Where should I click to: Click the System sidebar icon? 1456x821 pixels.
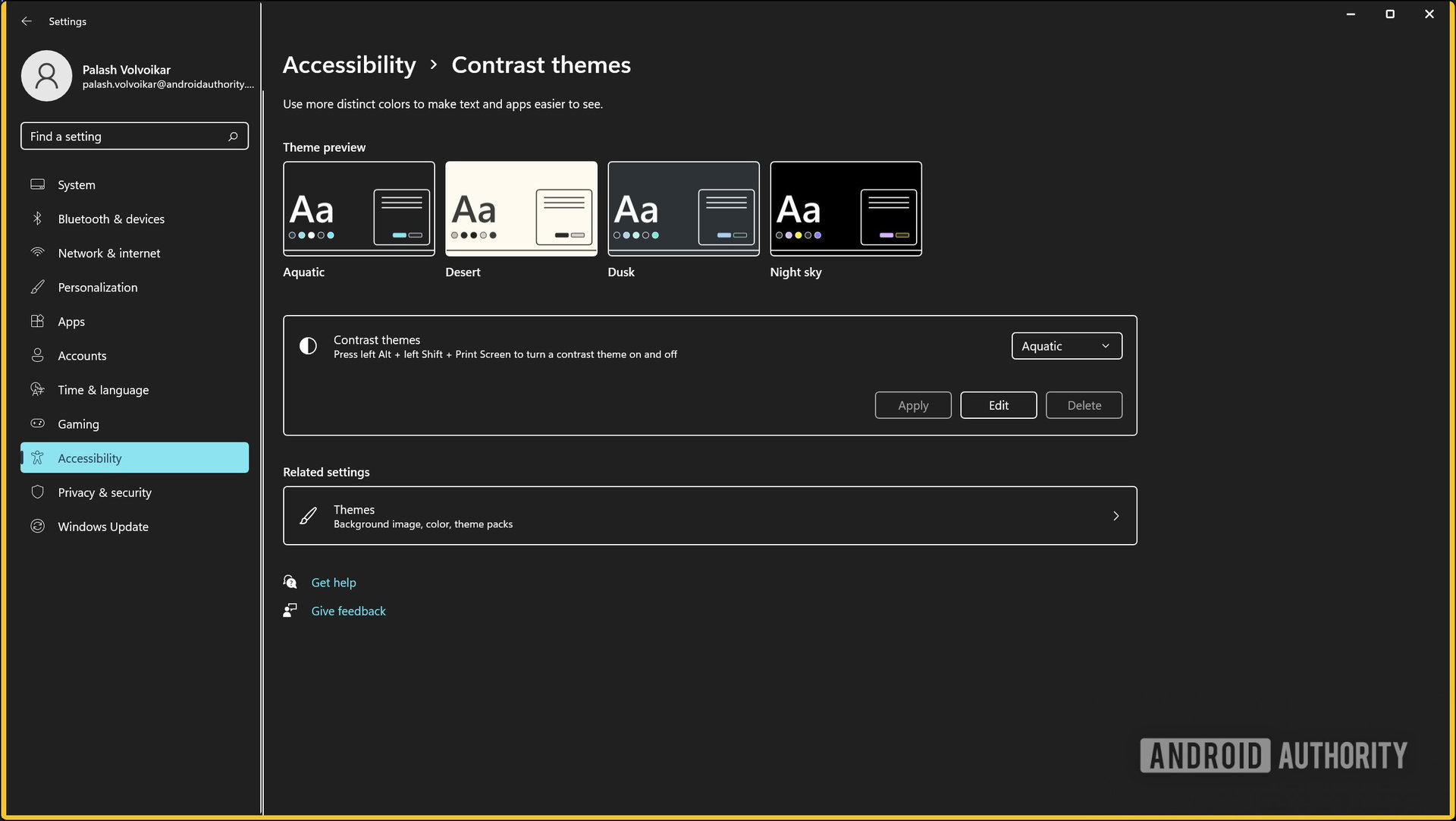click(36, 184)
